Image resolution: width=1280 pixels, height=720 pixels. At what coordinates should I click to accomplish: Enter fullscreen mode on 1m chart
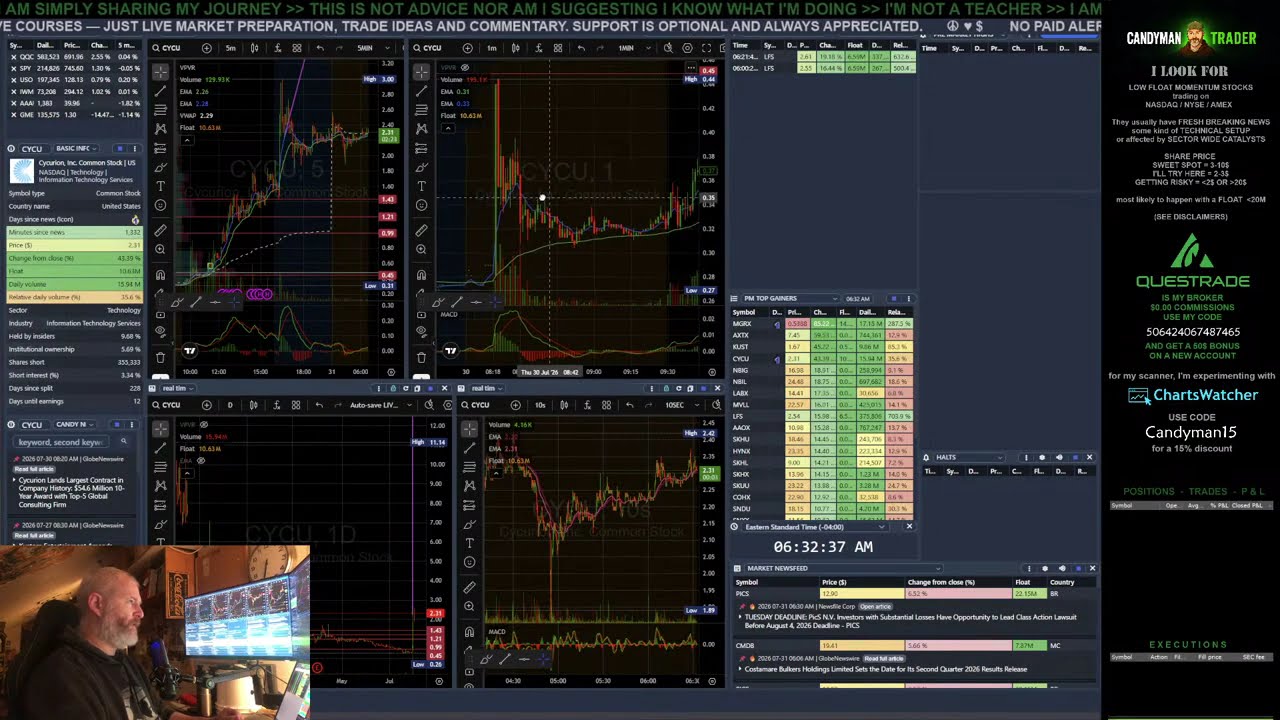click(x=706, y=48)
